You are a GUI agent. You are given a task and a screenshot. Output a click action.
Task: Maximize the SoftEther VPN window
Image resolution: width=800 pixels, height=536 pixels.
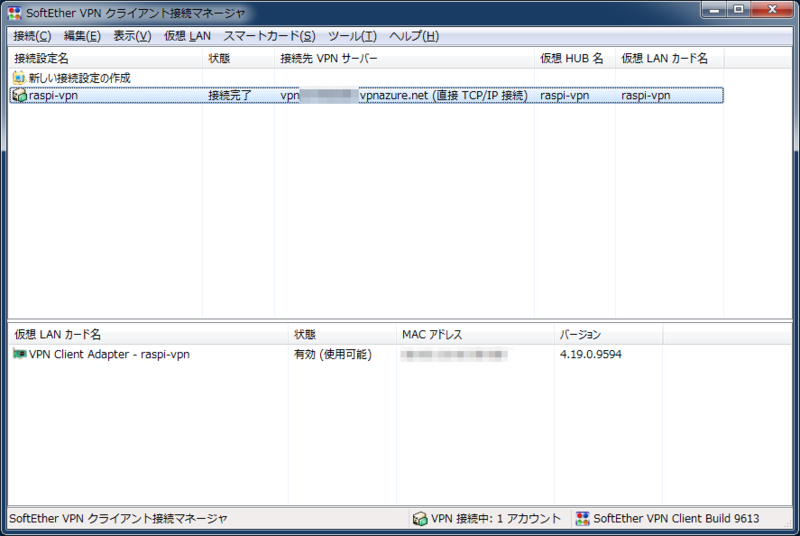coord(738,10)
